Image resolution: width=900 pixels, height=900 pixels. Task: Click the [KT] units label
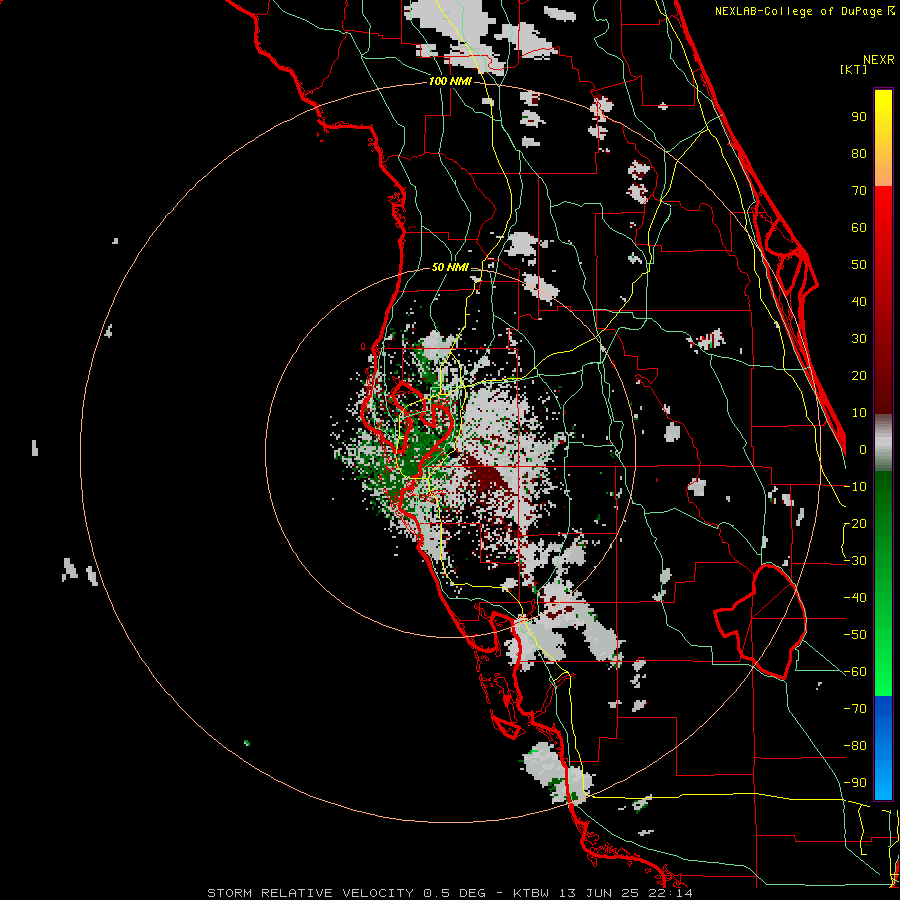pyautogui.click(x=854, y=69)
